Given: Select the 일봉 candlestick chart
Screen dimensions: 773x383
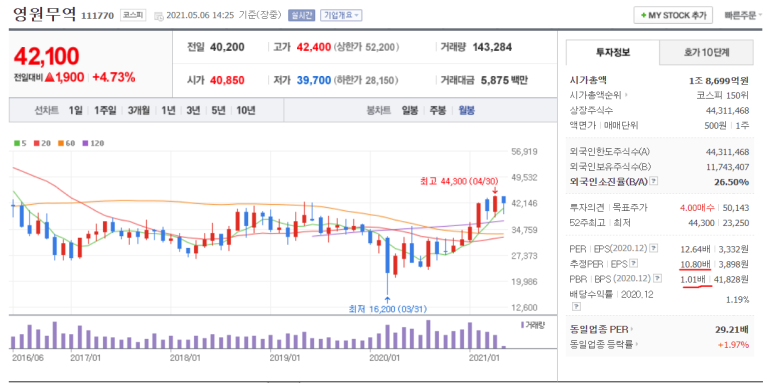Looking at the screenshot, I should (x=410, y=110).
